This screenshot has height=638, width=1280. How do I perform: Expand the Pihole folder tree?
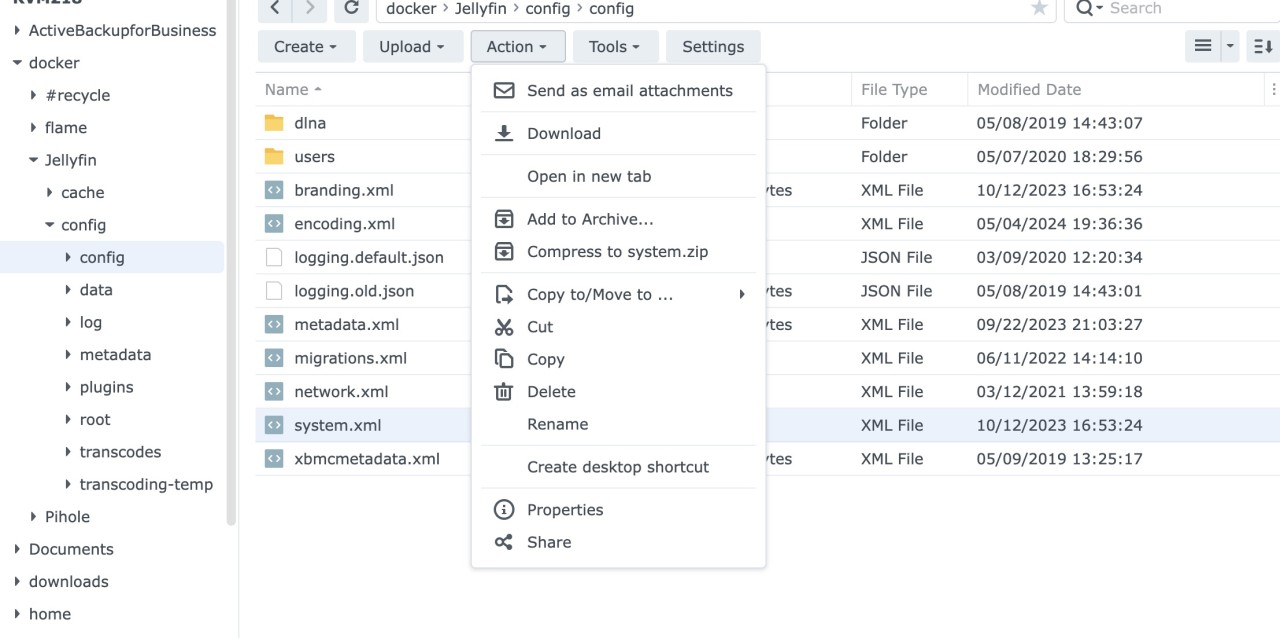(x=34, y=517)
